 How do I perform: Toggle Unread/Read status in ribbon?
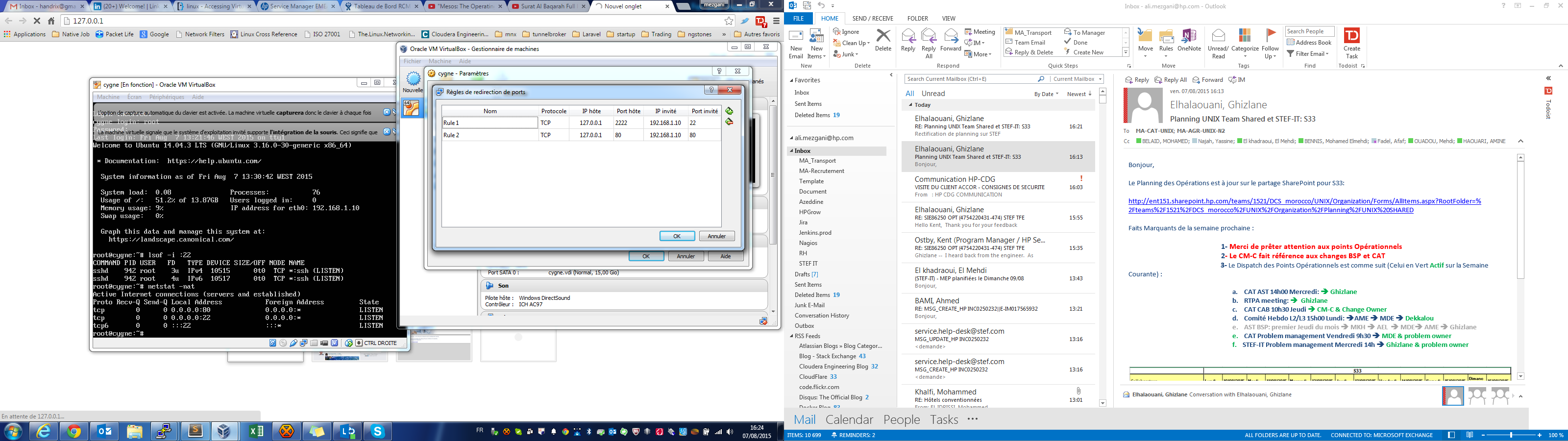[1218, 44]
